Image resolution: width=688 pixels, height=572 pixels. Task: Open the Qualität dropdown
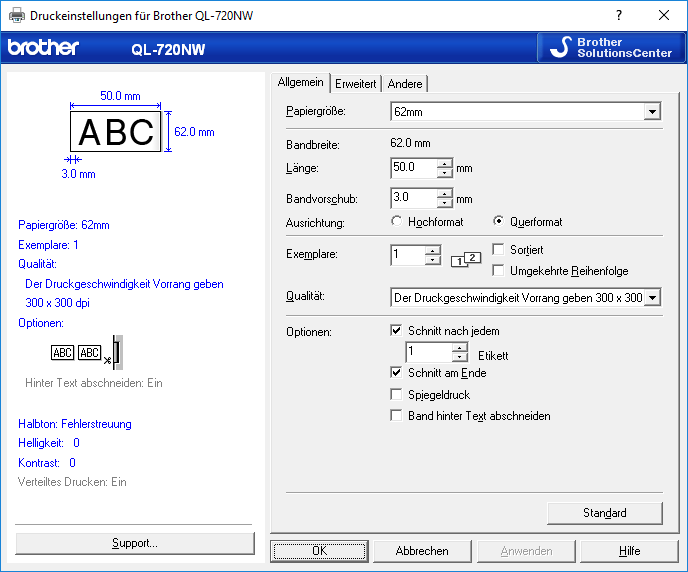652,298
